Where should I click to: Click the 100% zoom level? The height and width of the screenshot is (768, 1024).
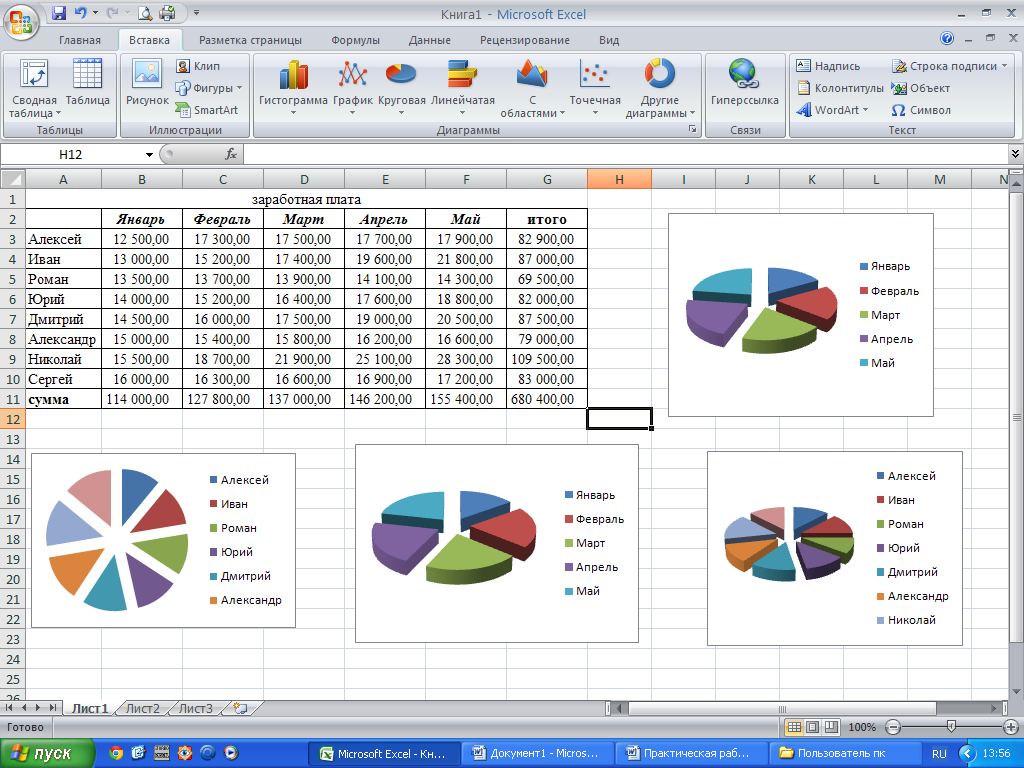pyautogui.click(x=862, y=727)
